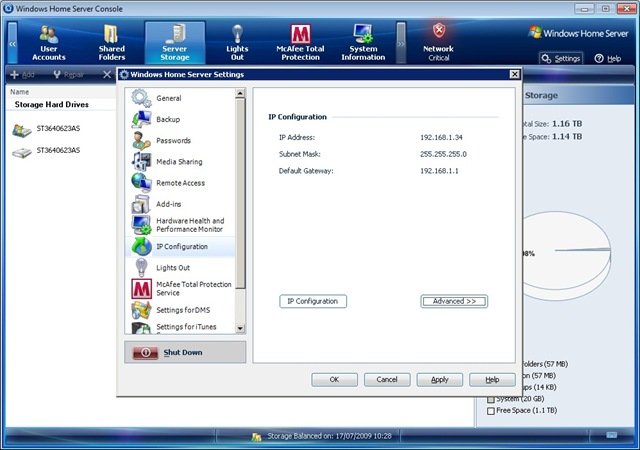The image size is (640, 450).
Task: Open console Help in the header
Action: point(608,59)
